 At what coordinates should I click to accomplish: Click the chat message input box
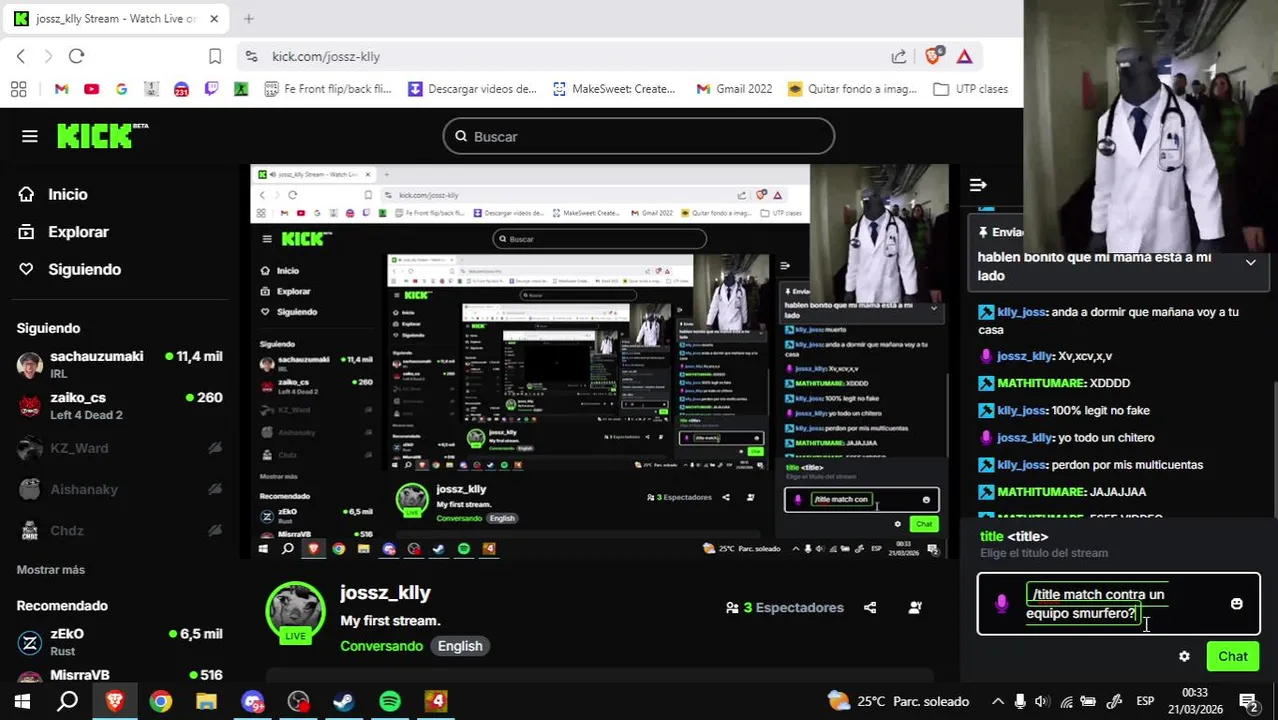1118,604
